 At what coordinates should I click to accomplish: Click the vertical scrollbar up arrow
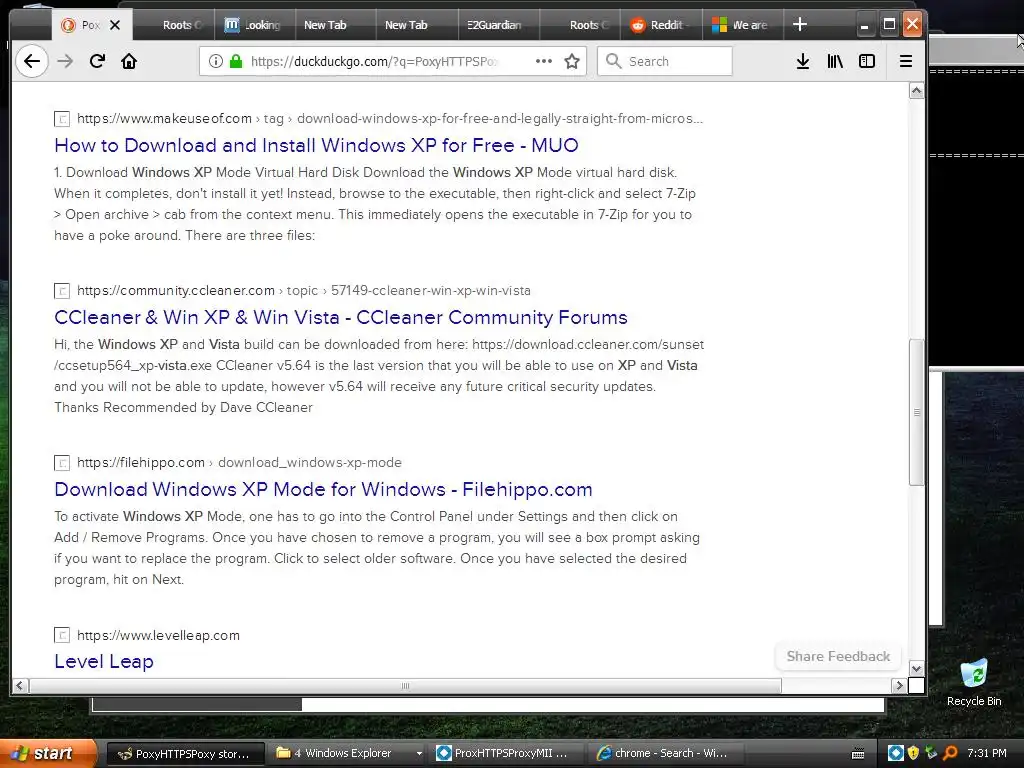[x=916, y=91]
